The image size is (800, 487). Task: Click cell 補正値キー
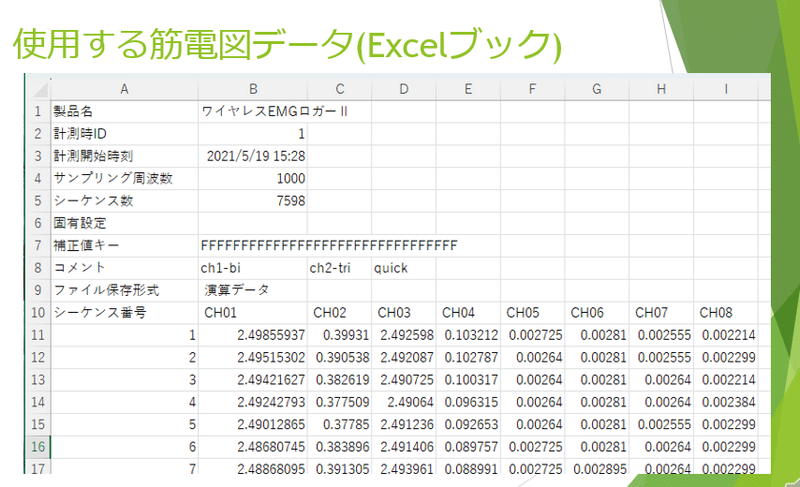(124, 245)
